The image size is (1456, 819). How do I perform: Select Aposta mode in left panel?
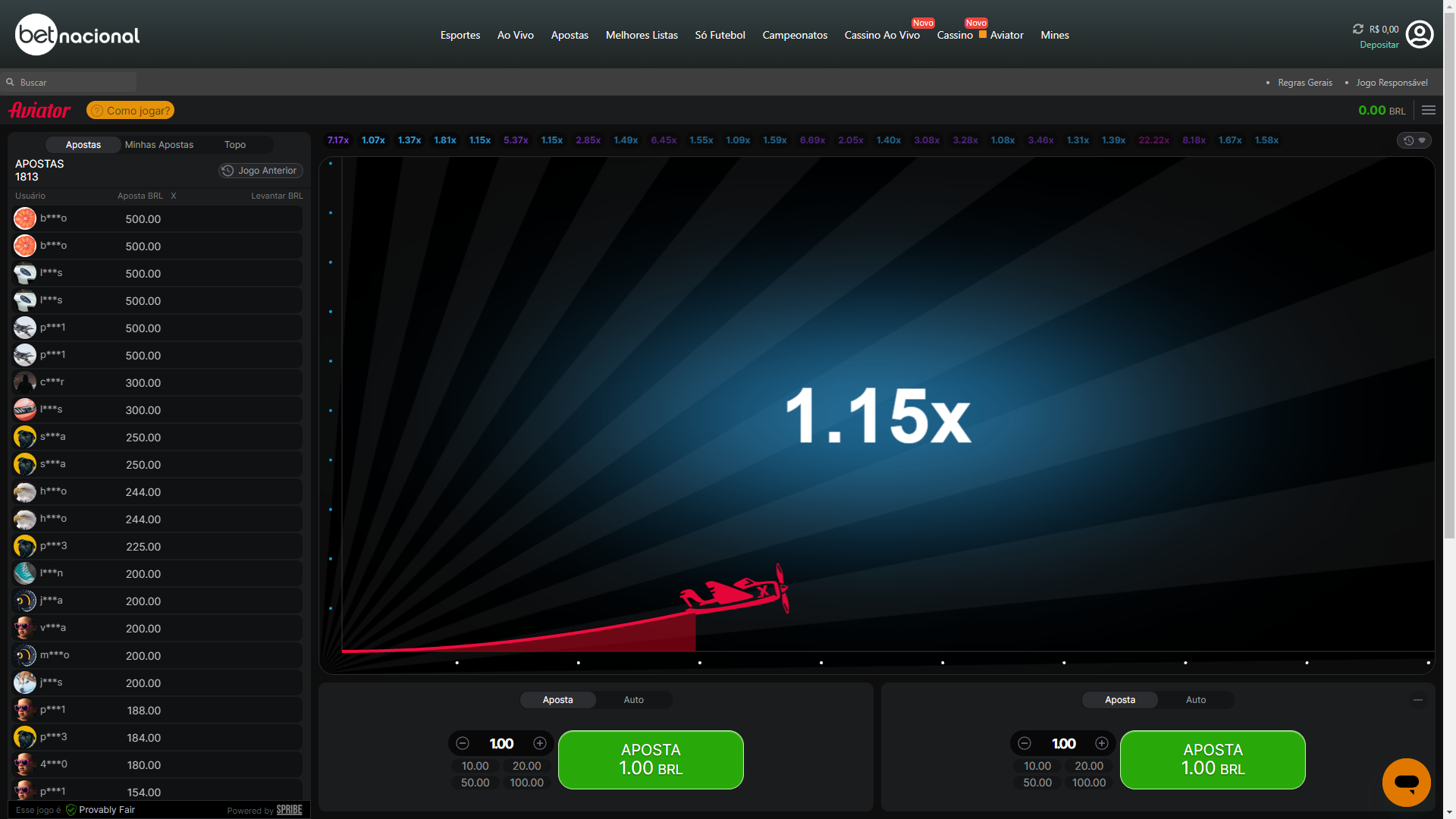tap(558, 700)
